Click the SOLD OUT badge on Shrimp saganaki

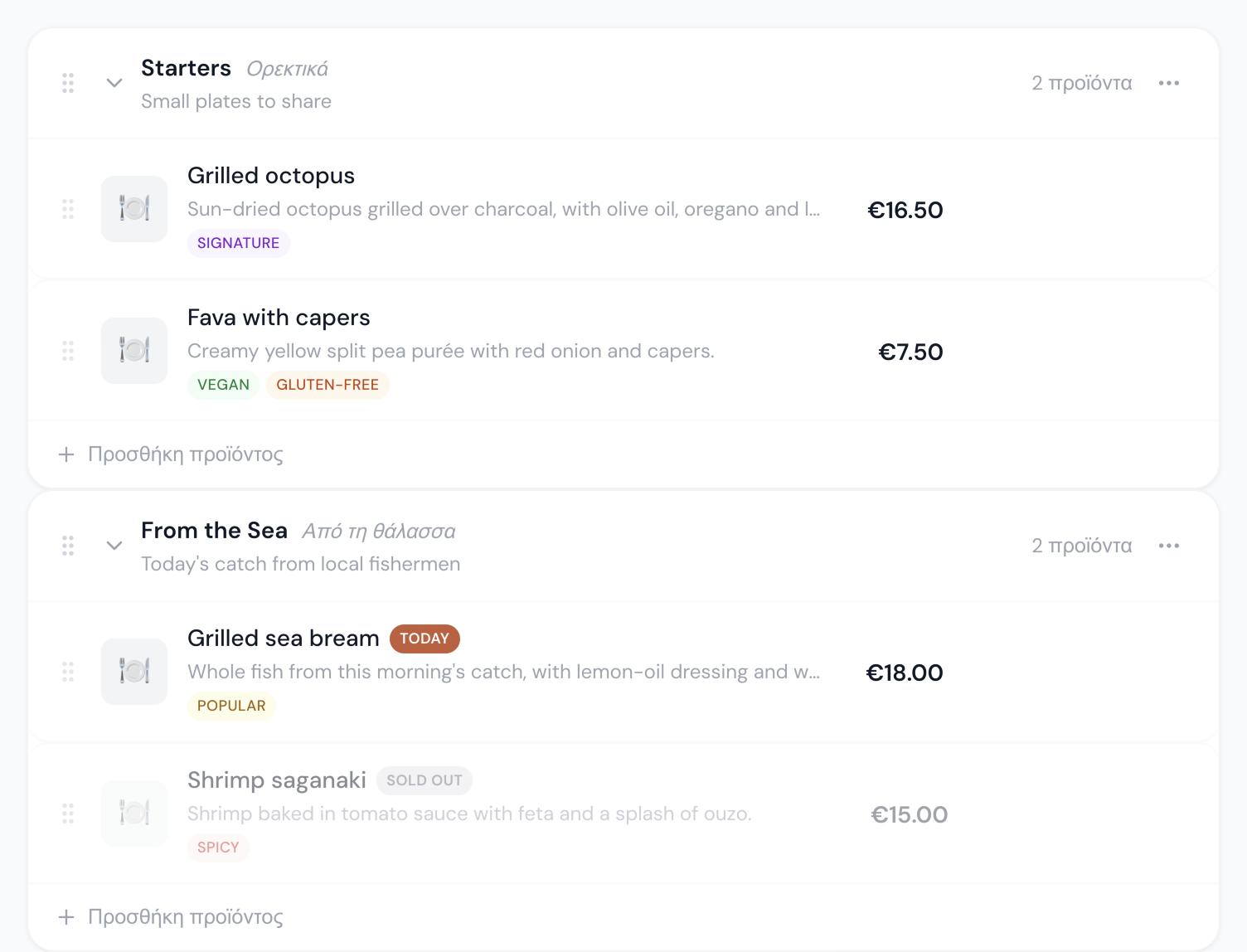point(425,780)
